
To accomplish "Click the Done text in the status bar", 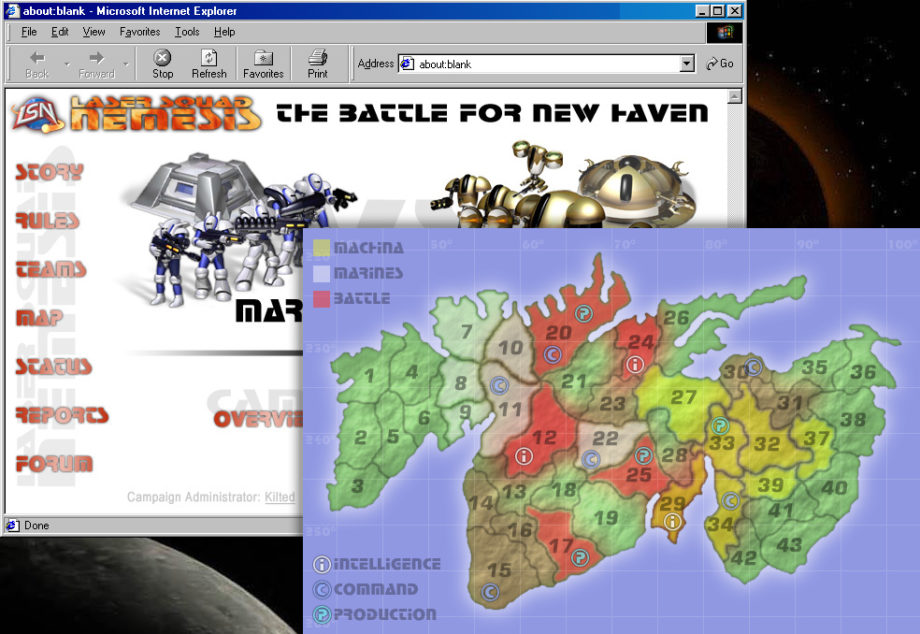I will point(36,525).
